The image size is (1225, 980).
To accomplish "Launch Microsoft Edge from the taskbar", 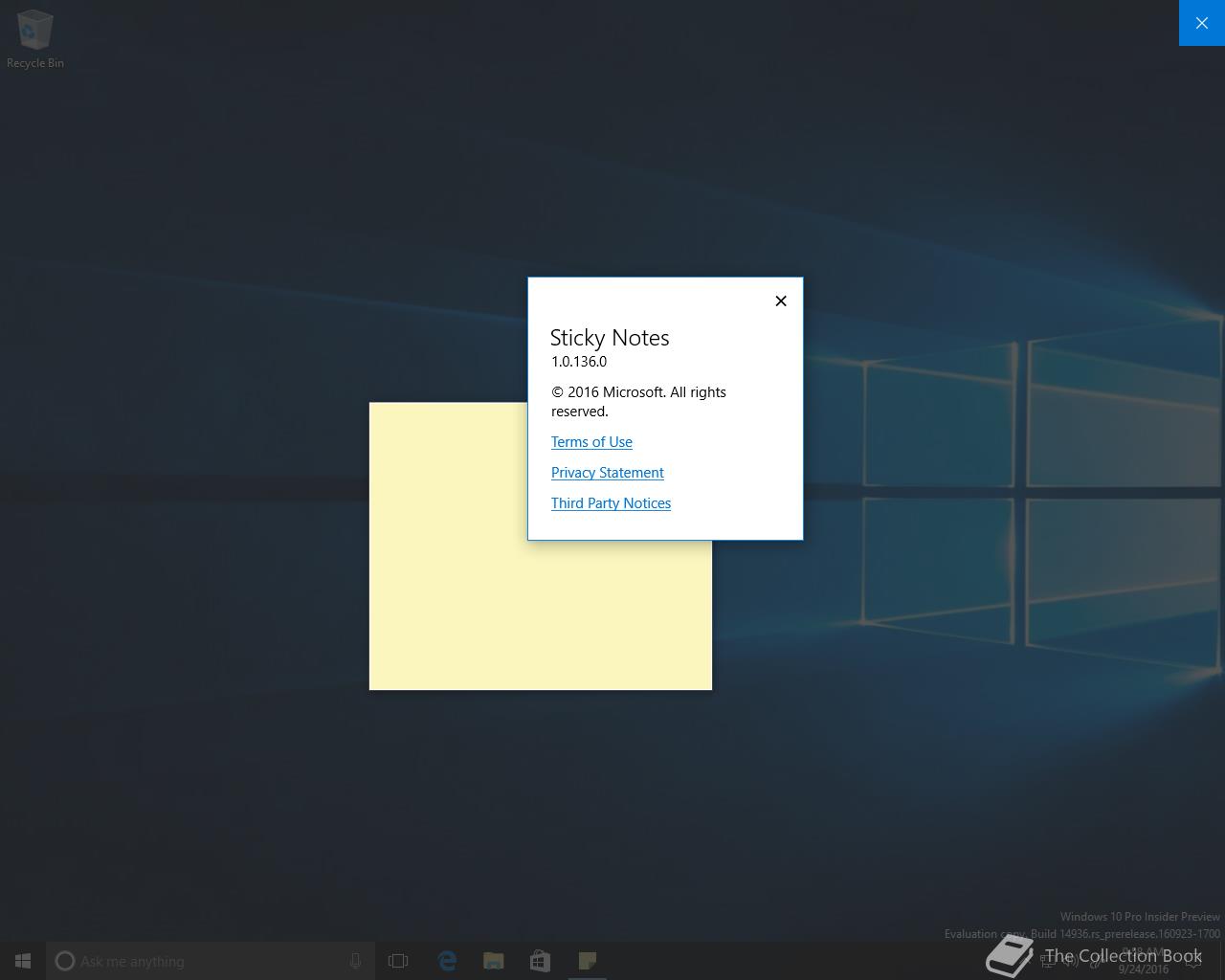I will (447, 961).
